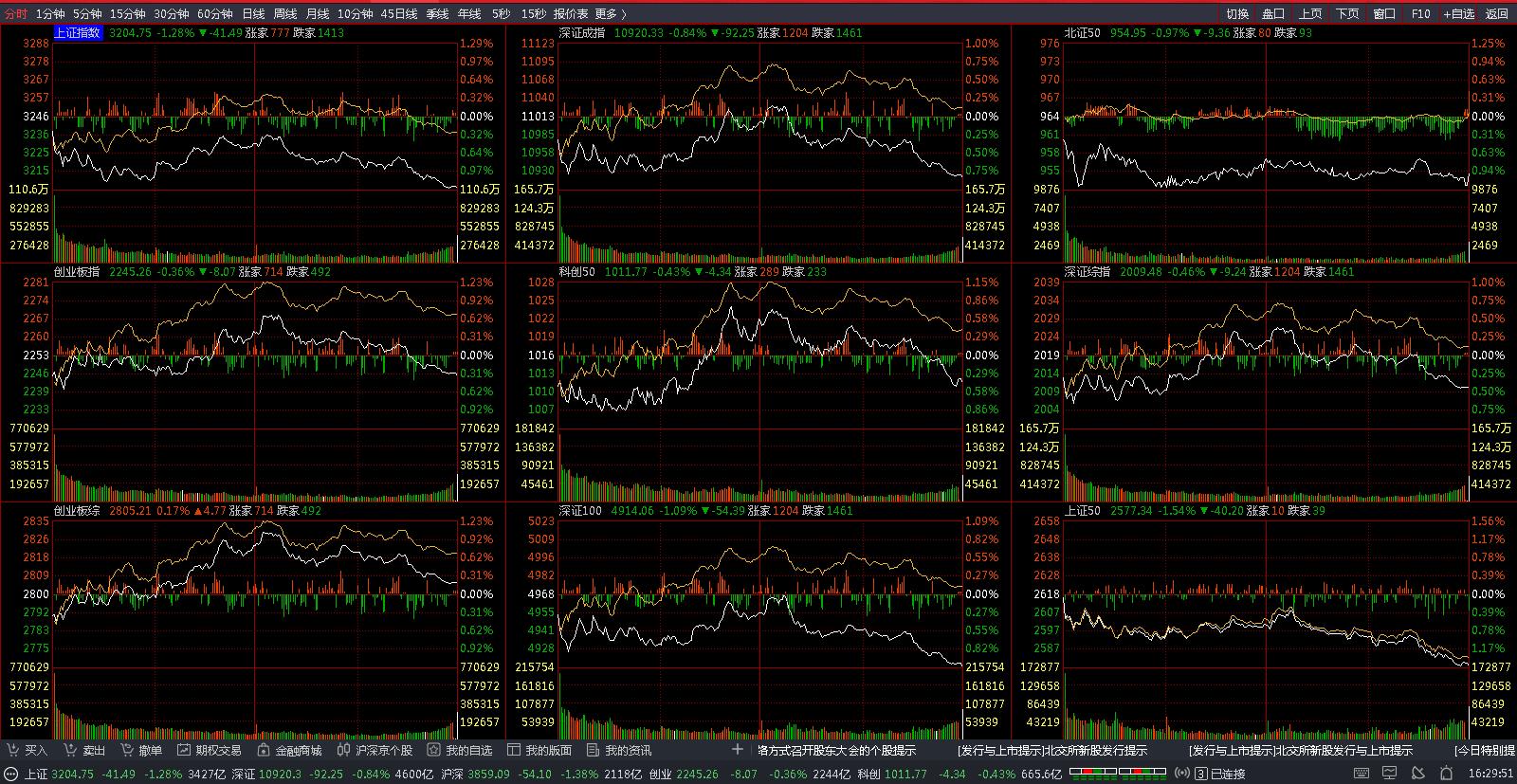Select the 45日线 chart period
Screen dimensions: 1517x784
[399, 14]
